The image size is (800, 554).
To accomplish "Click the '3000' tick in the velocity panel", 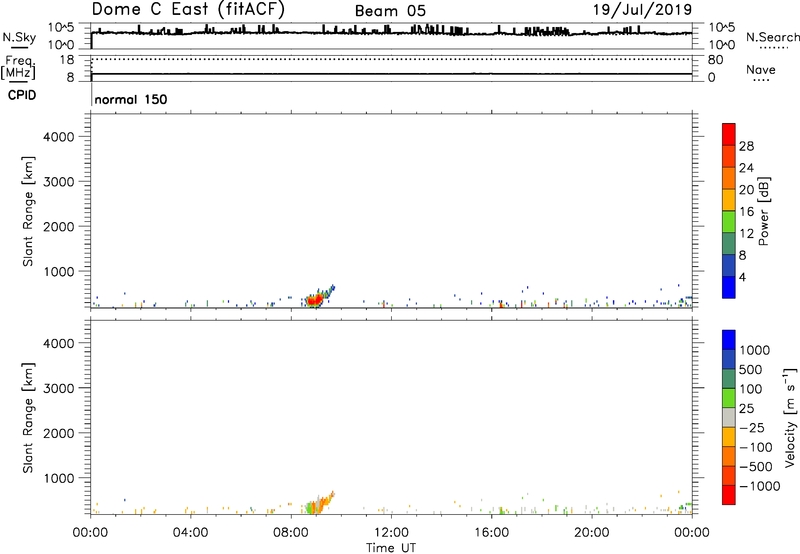I will tap(59, 388).
